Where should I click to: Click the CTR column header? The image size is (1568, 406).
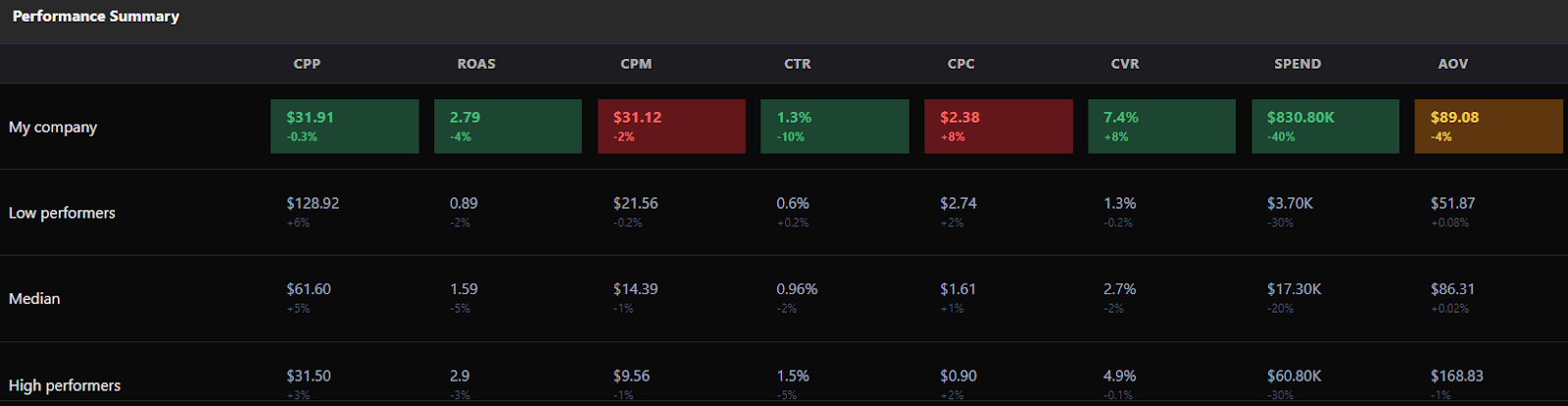tap(798, 64)
